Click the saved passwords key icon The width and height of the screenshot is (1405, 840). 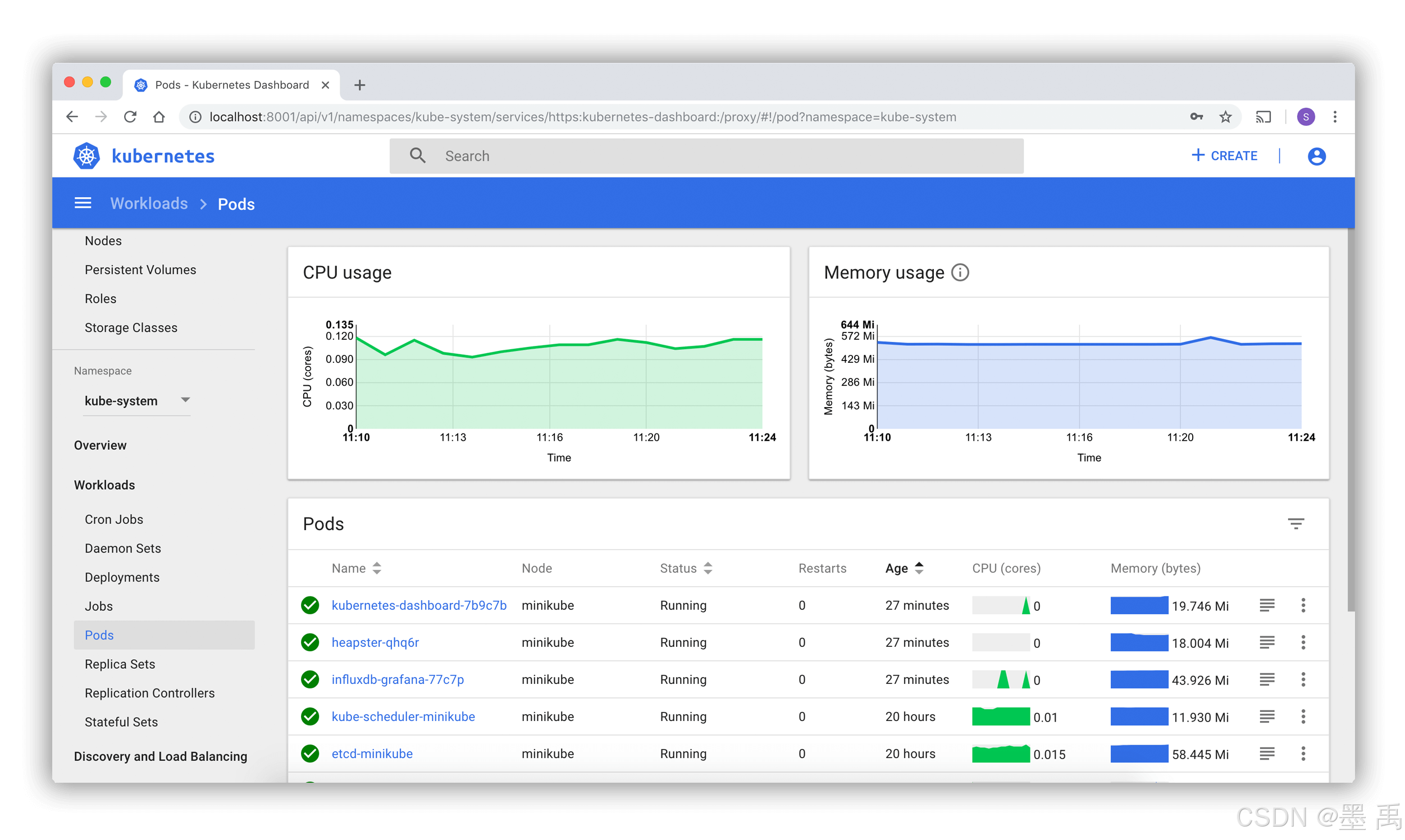1196,117
